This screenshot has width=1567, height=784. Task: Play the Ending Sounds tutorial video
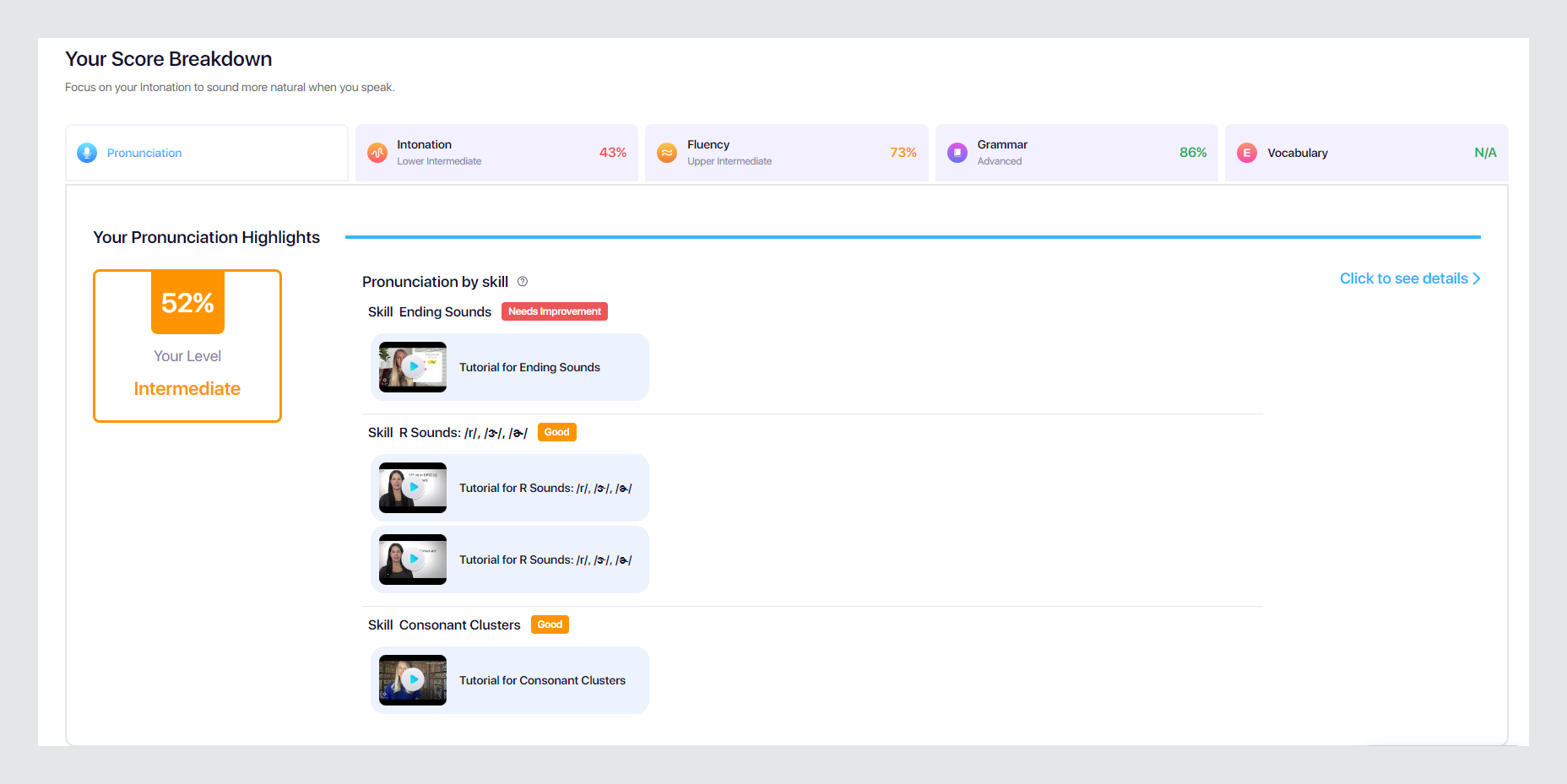coord(413,367)
